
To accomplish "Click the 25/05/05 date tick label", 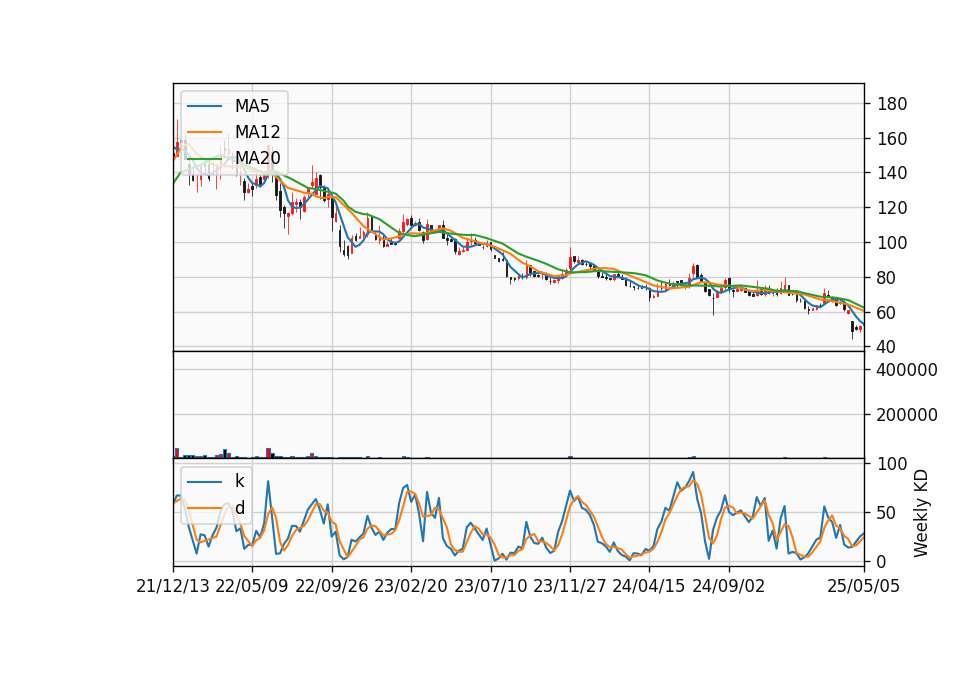I will 864,586.
